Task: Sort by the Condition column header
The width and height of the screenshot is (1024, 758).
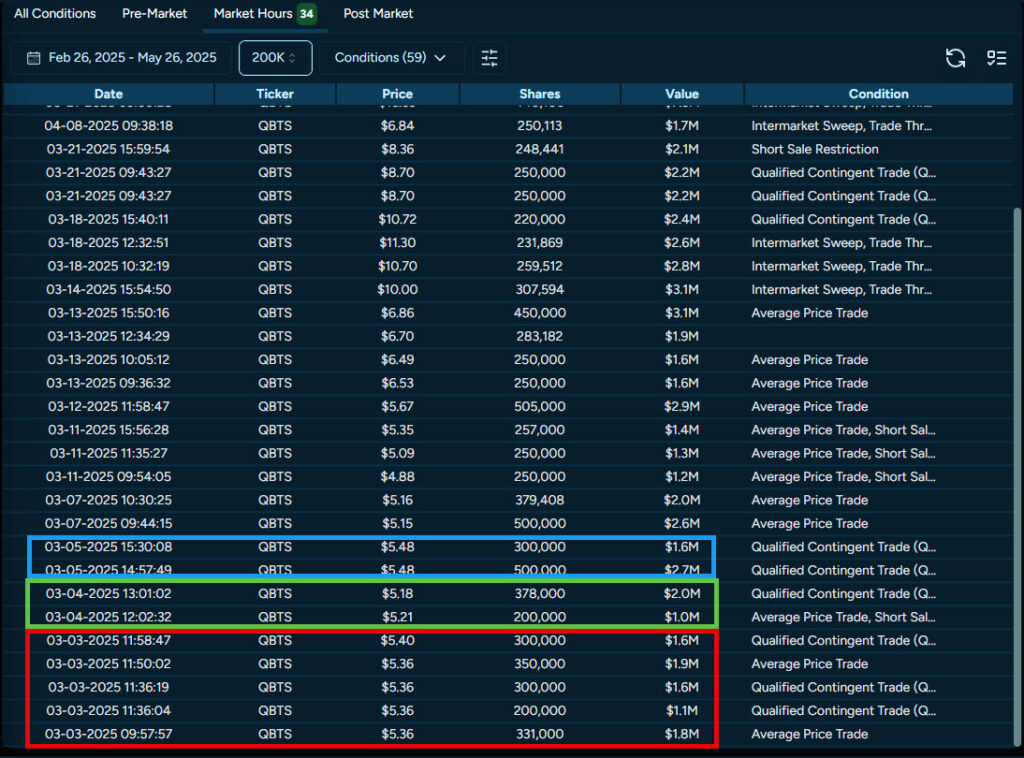Action: (878, 94)
